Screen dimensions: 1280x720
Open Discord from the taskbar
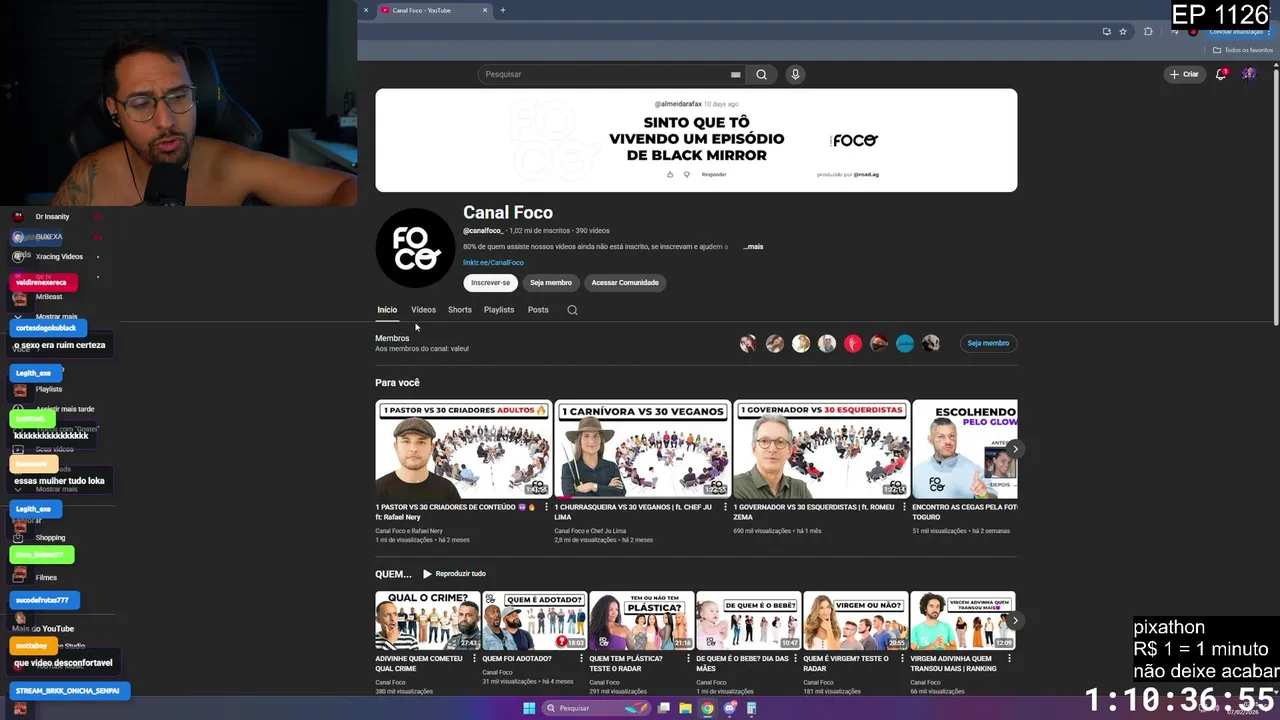click(x=730, y=708)
